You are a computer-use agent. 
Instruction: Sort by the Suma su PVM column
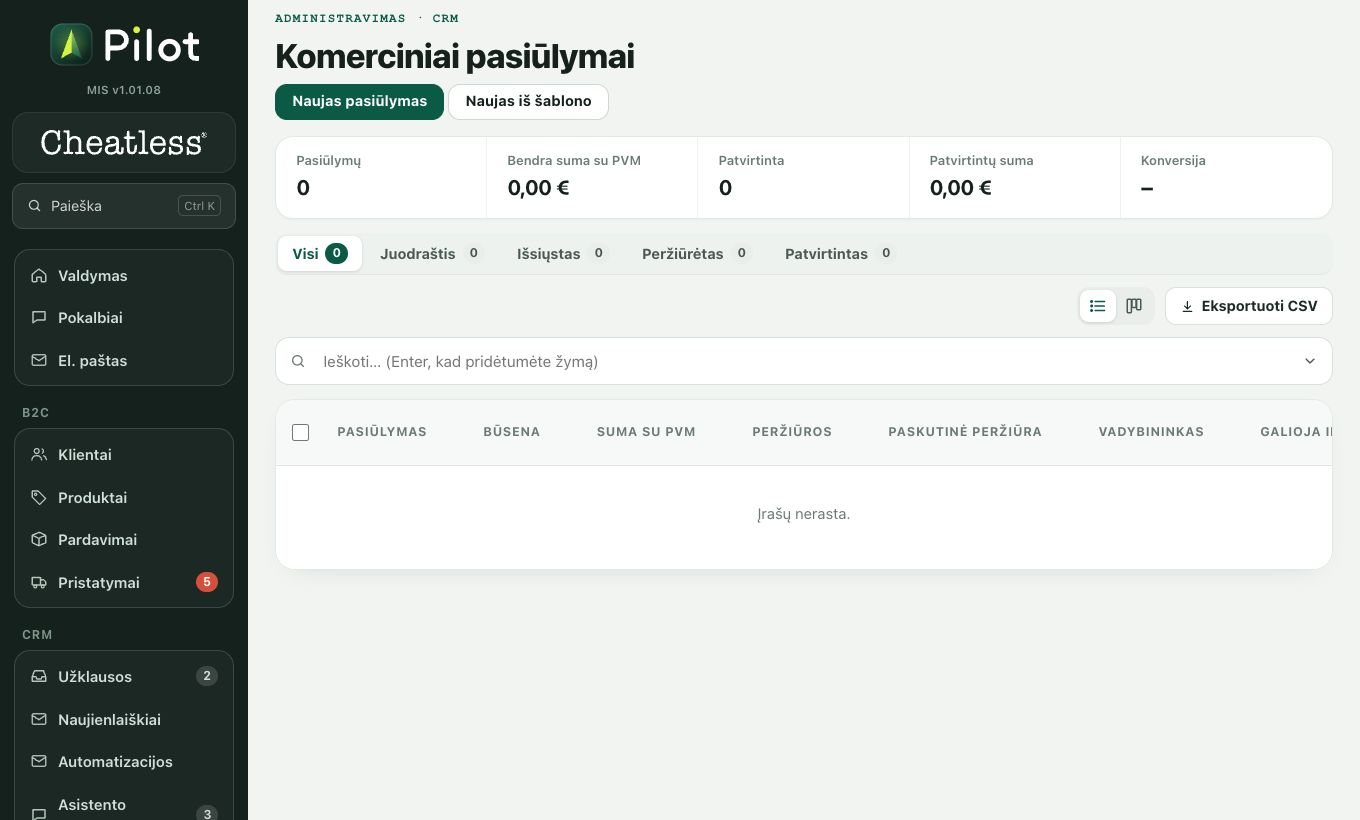click(646, 432)
